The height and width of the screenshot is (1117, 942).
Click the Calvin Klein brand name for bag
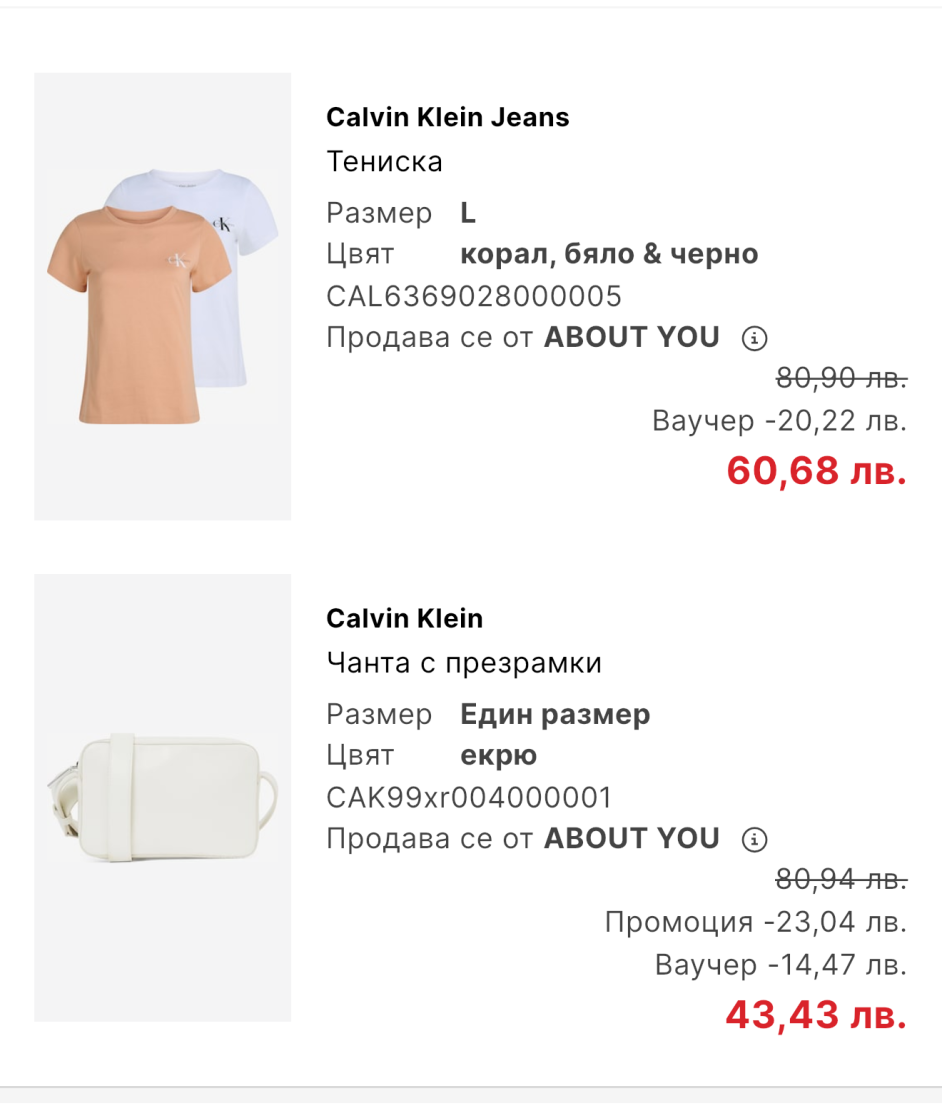coord(404,618)
